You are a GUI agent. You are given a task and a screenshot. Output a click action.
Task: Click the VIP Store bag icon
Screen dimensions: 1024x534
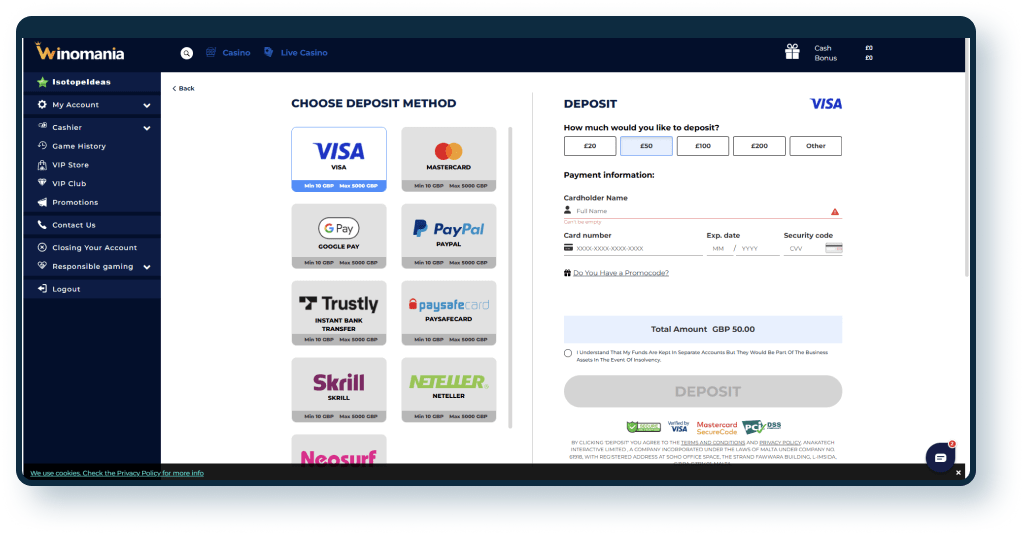click(42, 165)
